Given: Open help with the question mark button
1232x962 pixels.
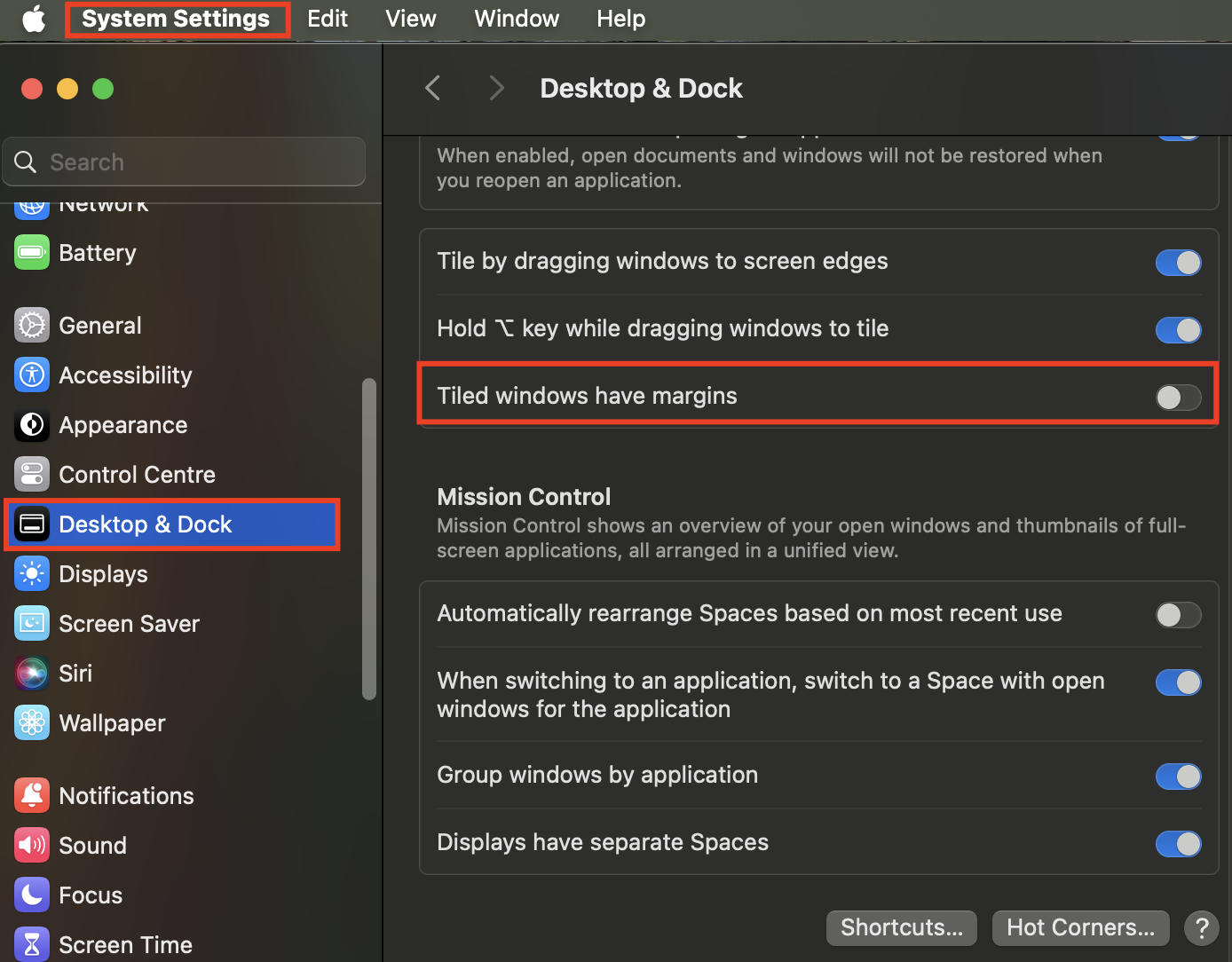Looking at the screenshot, I should (x=1202, y=928).
